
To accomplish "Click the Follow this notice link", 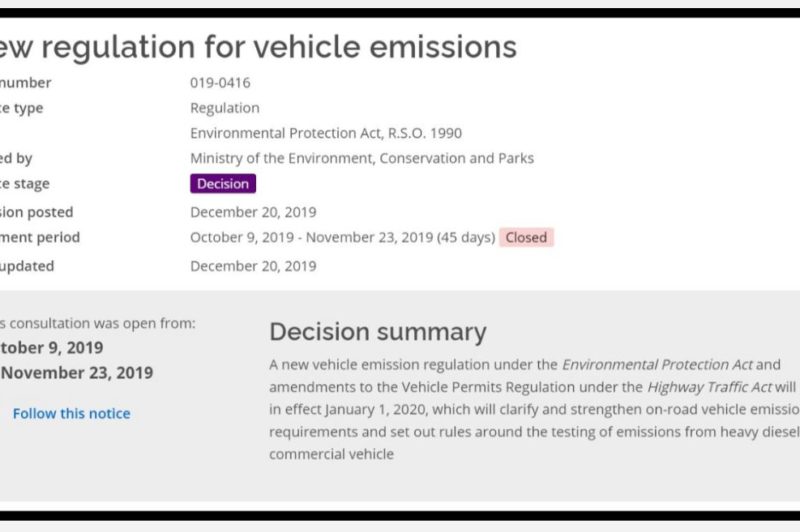I will coord(71,413).
